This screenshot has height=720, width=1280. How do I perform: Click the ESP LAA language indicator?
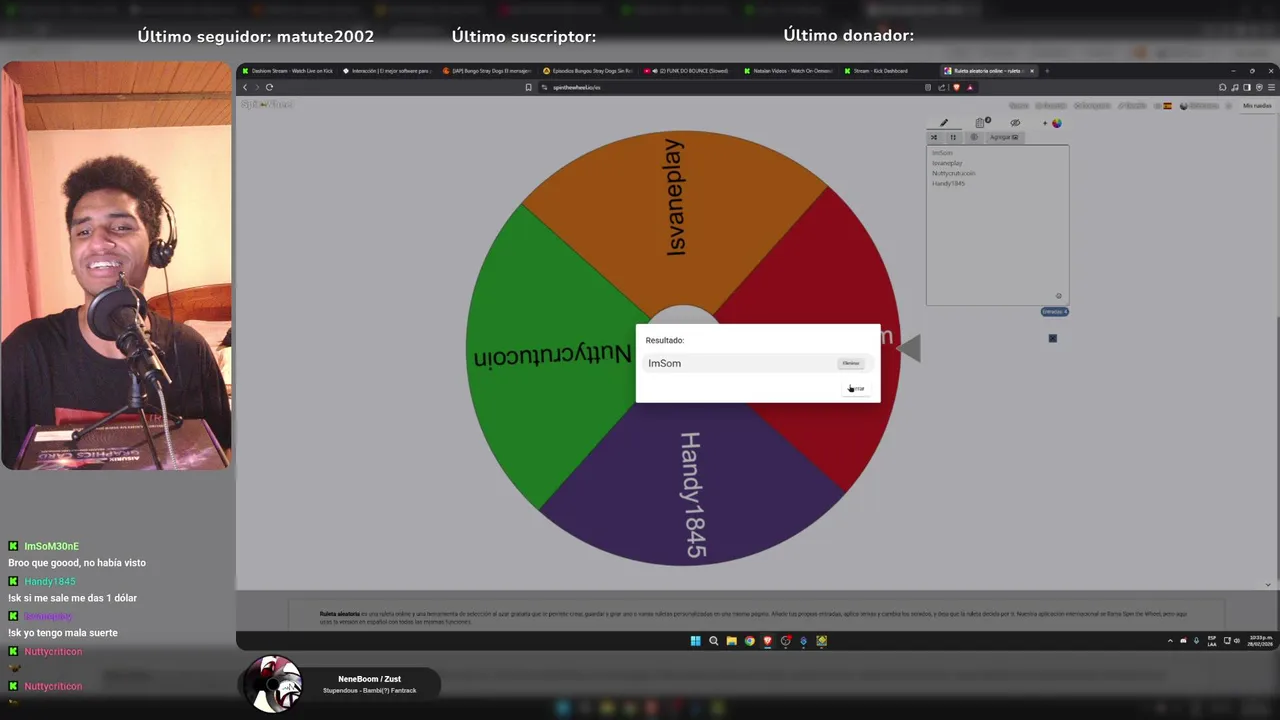click(x=1212, y=641)
